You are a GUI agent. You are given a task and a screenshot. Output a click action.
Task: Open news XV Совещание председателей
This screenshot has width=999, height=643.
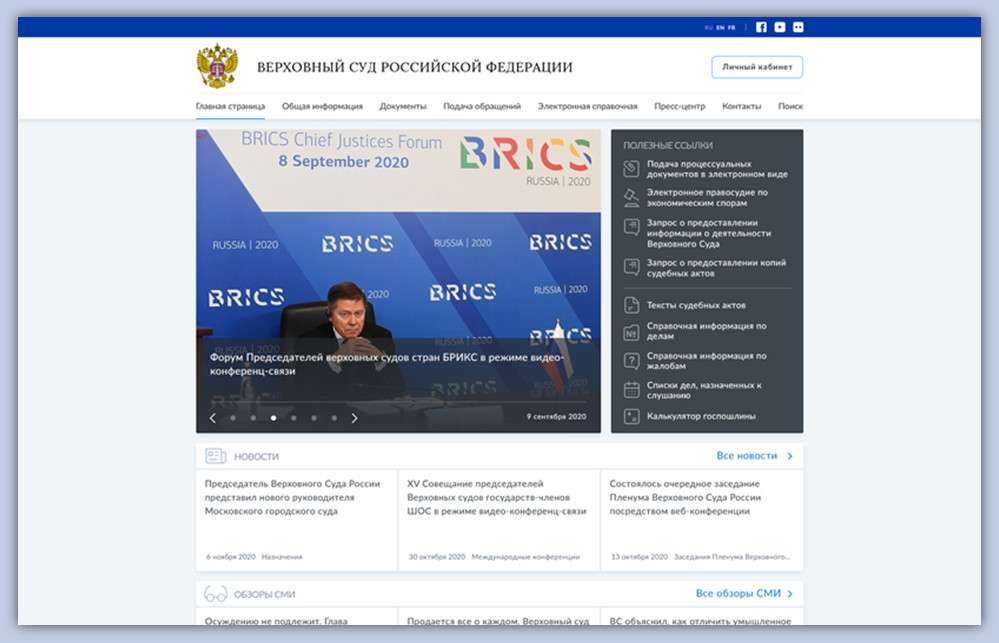click(496, 497)
